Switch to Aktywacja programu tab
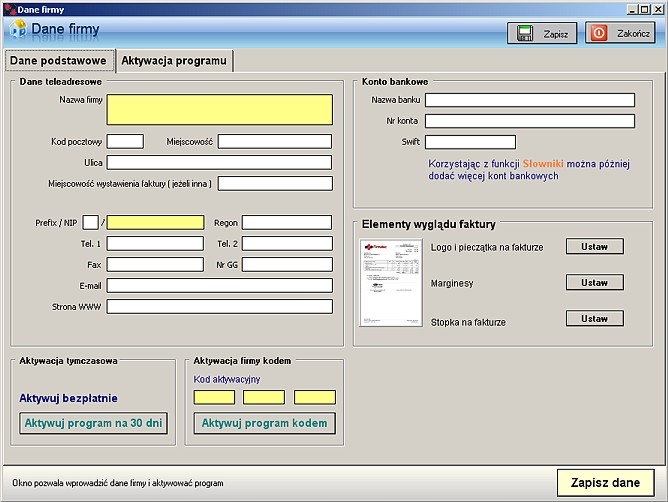This screenshot has width=668, height=502. (174, 61)
